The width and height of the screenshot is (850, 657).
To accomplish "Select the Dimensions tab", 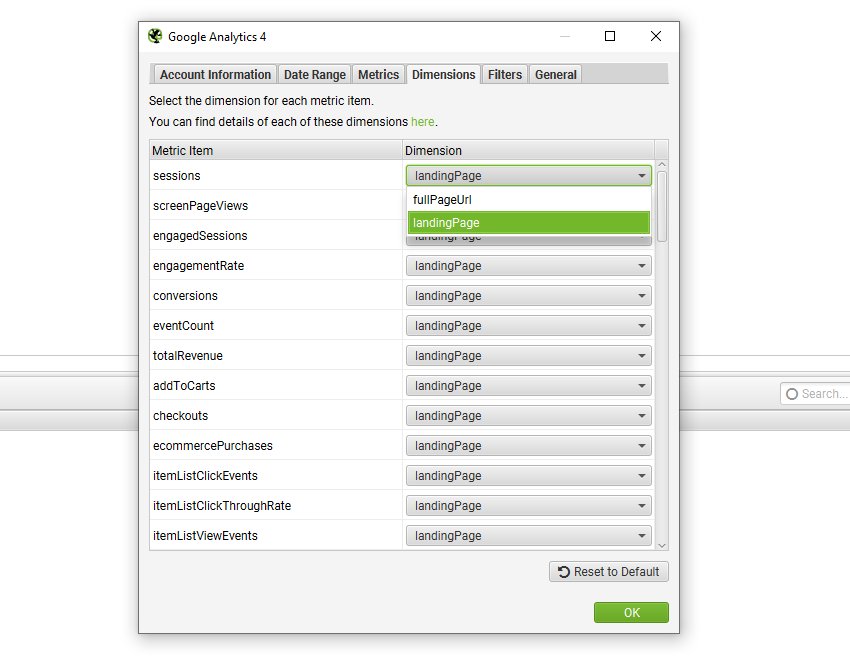I will pyautogui.click(x=443, y=74).
